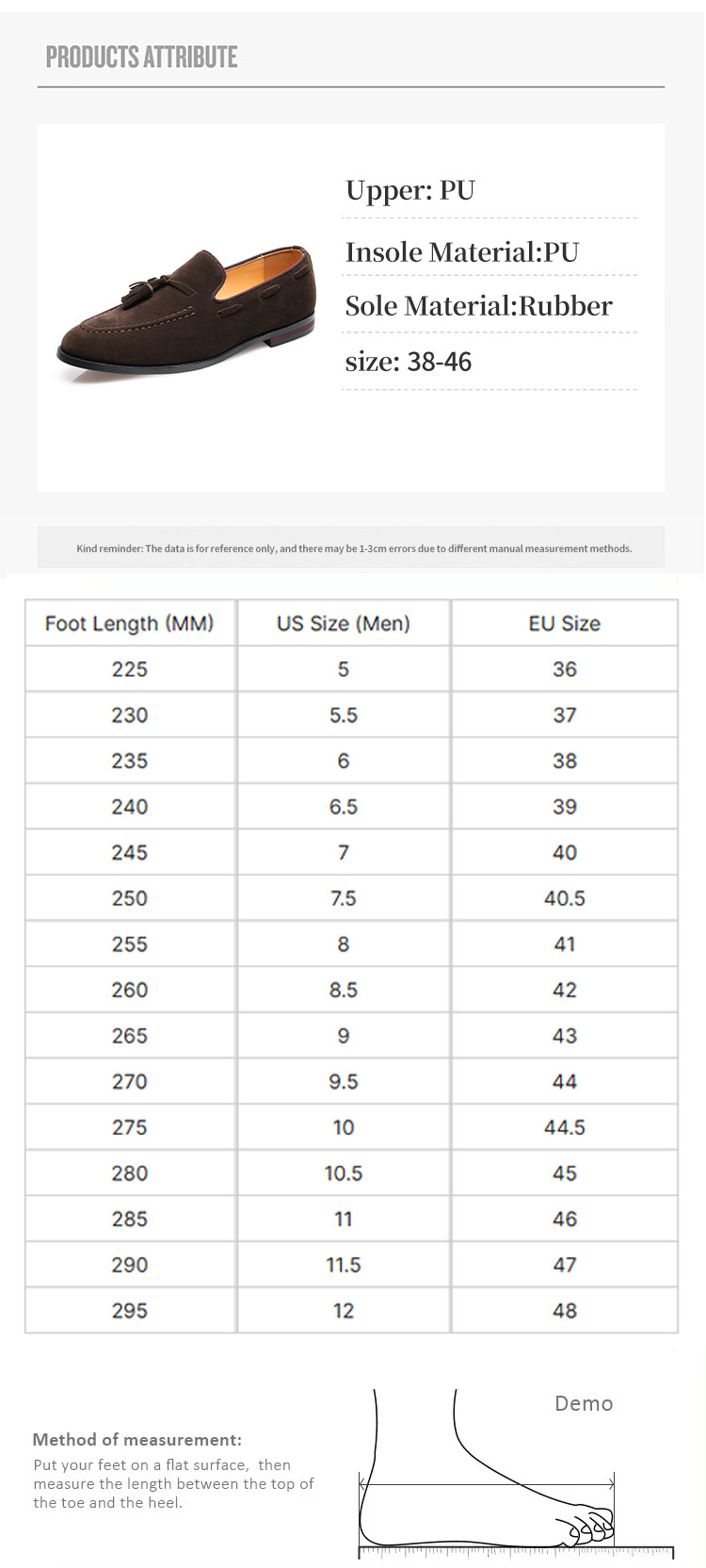
Task: Click the 270 foot length cell
Action: (x=130, y=1082)
